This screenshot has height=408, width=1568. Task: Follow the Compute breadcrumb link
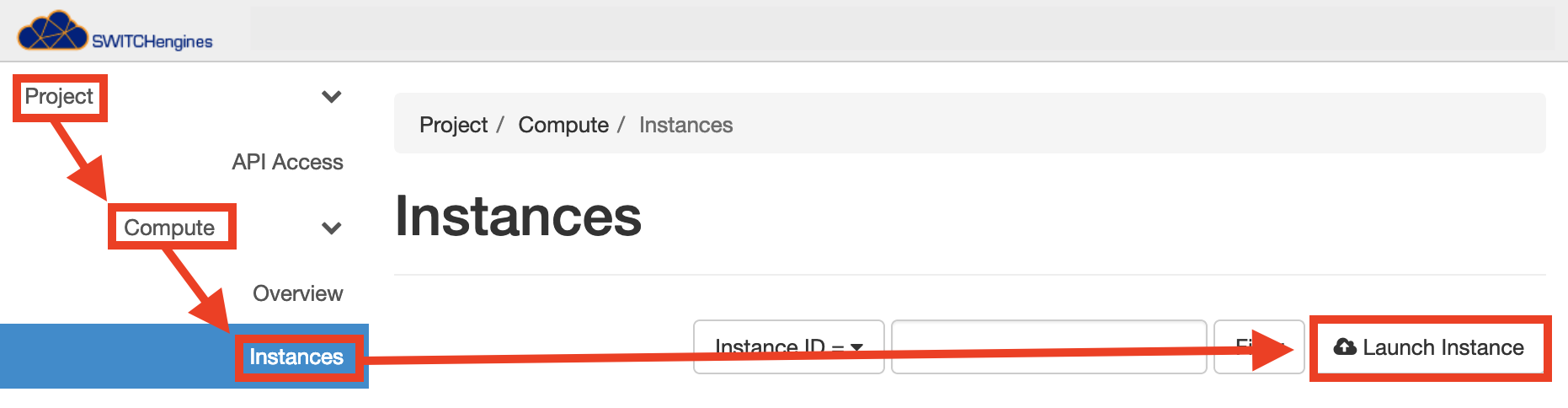(563, 125)
